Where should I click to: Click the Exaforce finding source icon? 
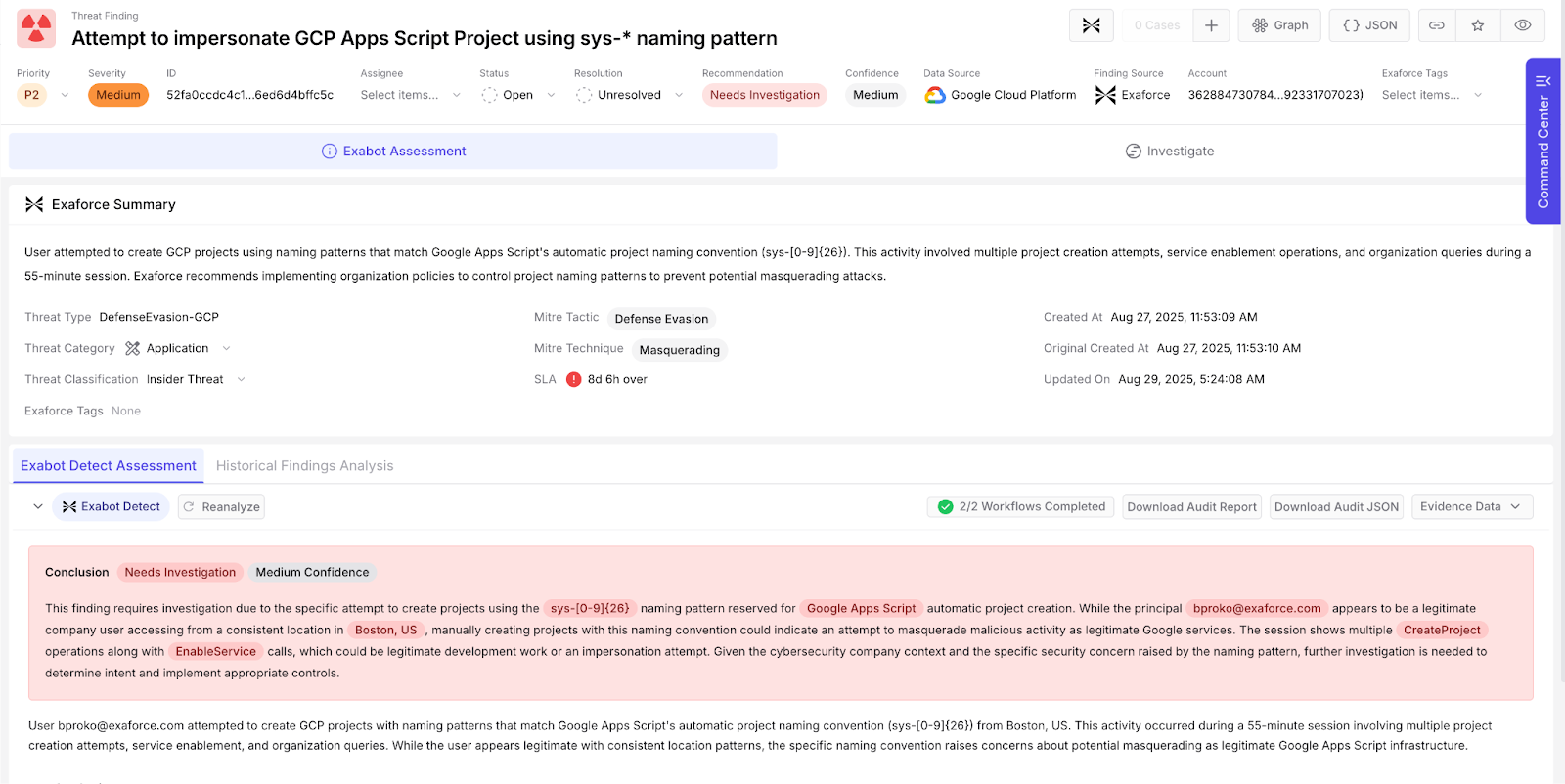point(1105,95)
